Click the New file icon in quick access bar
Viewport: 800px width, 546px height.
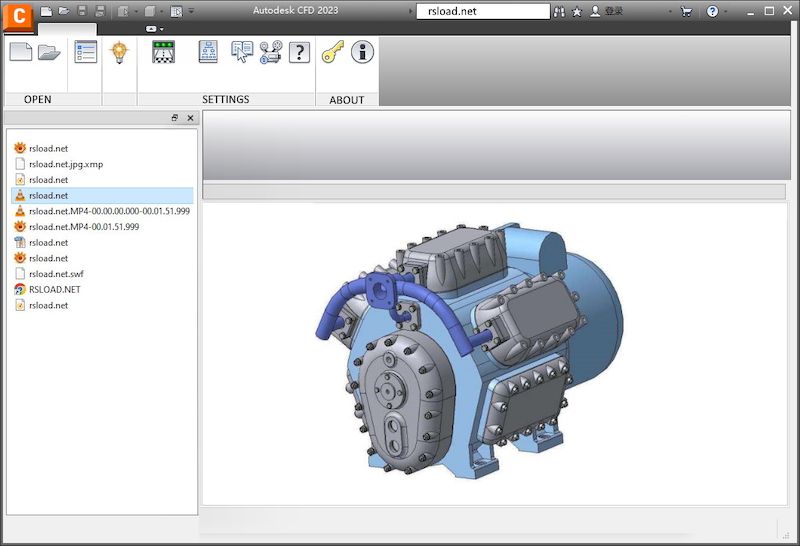click(x=46, y=11)
